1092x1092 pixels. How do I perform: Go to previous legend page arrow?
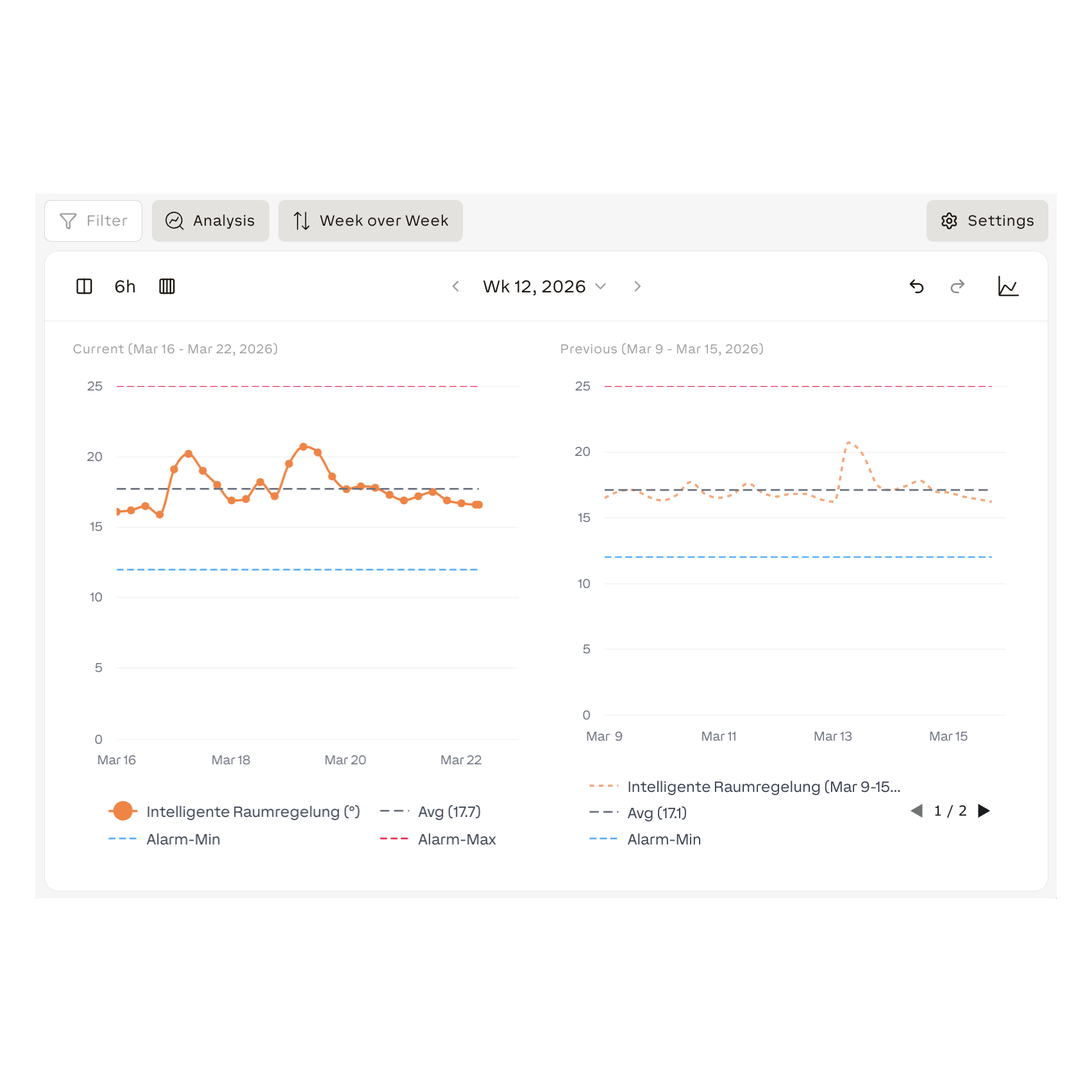(x=917, y=811)
